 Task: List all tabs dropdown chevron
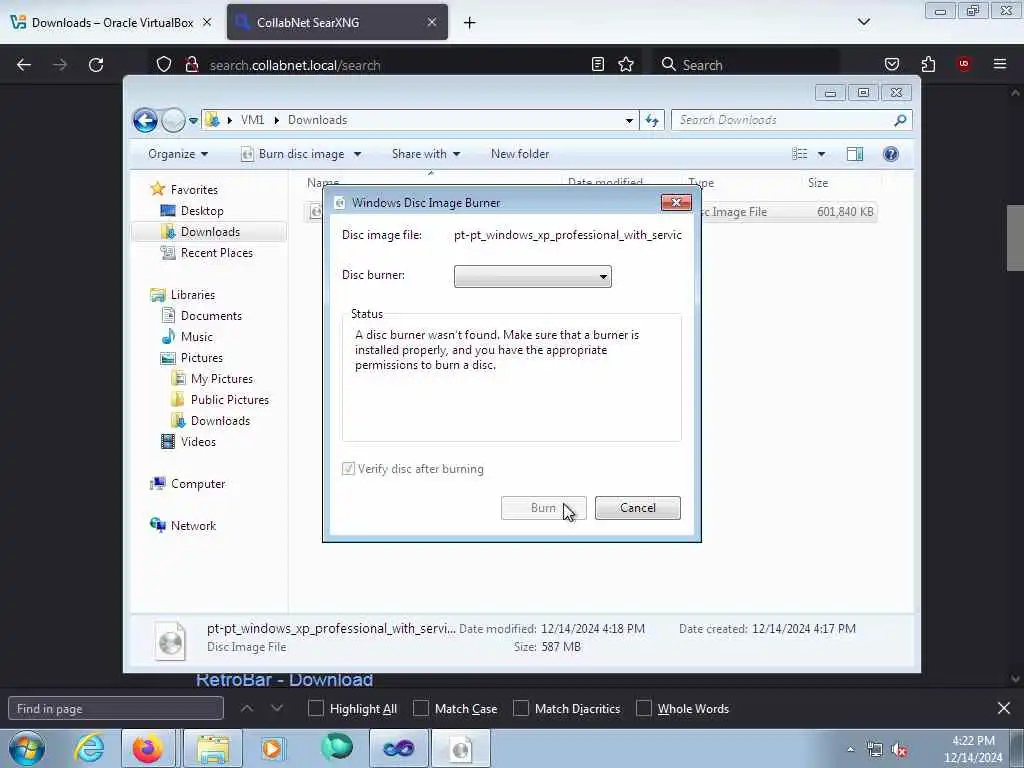863,22
